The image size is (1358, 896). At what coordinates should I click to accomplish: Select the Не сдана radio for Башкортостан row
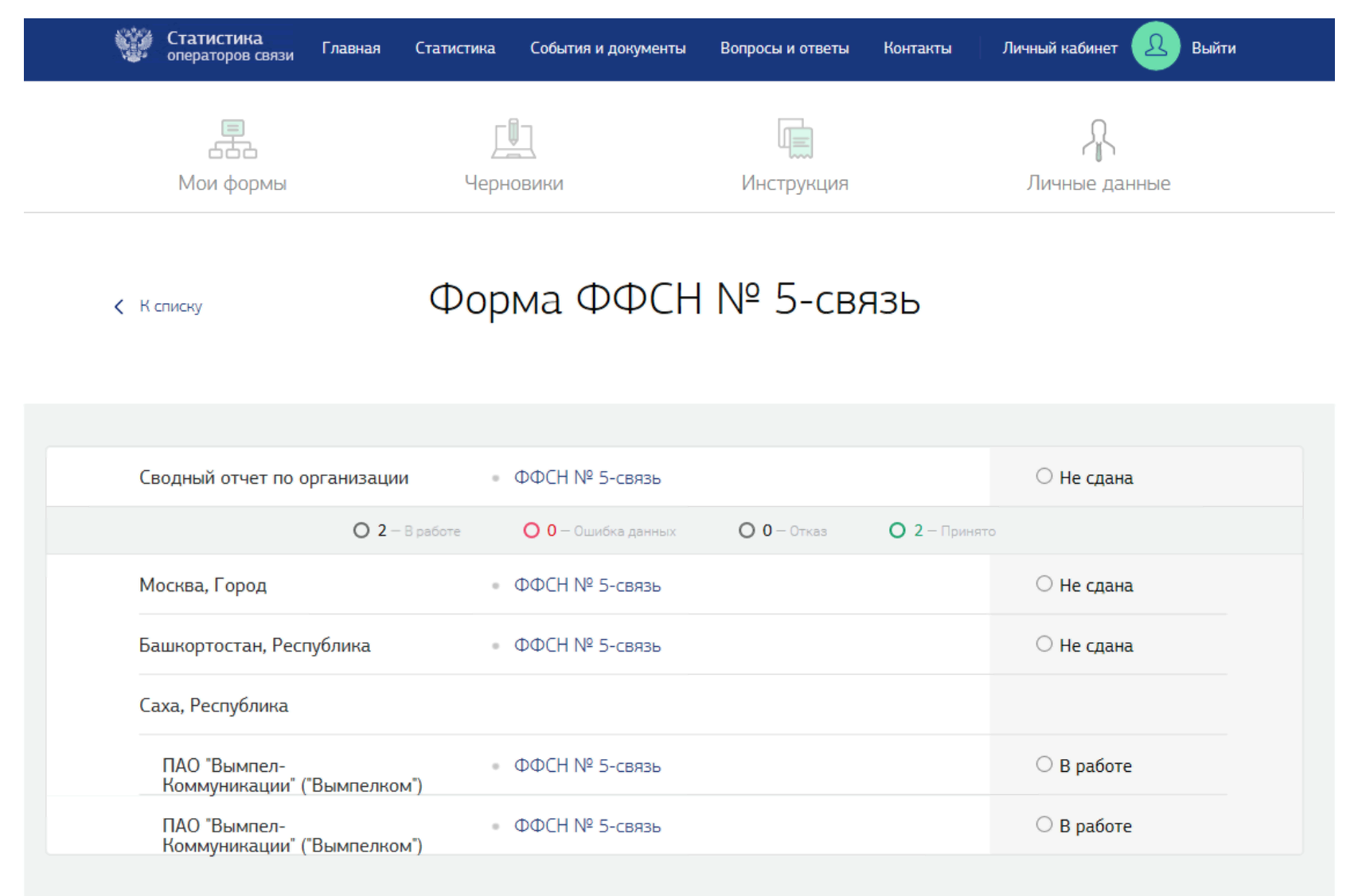click(1044, 645)
